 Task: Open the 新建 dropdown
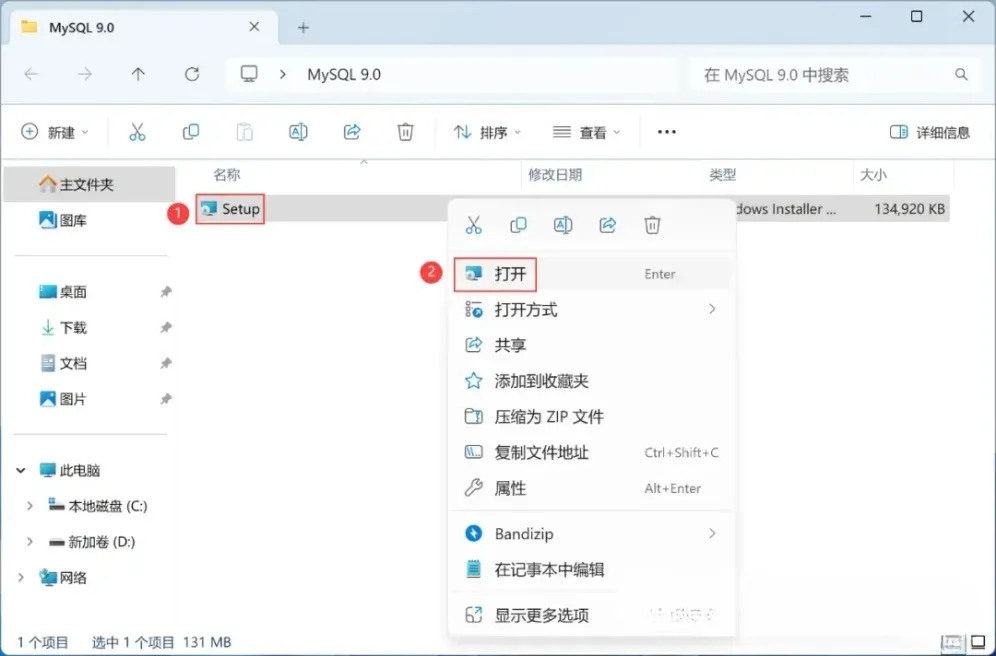(55, 132)
